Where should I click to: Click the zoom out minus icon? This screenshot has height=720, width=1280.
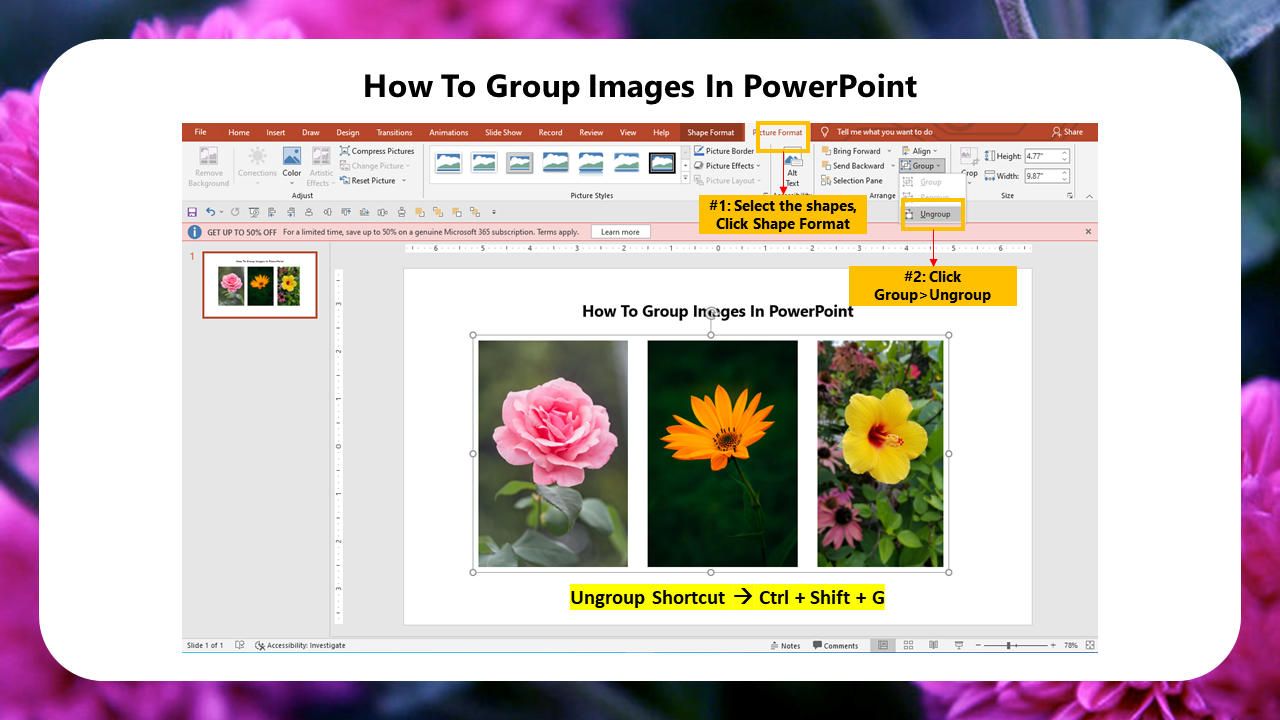point(979,646)
